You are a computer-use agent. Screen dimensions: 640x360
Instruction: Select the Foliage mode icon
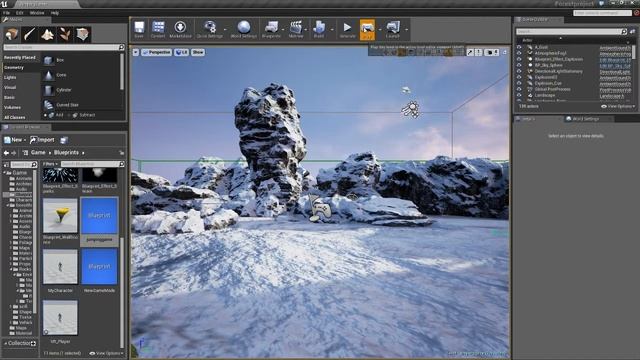65,34
